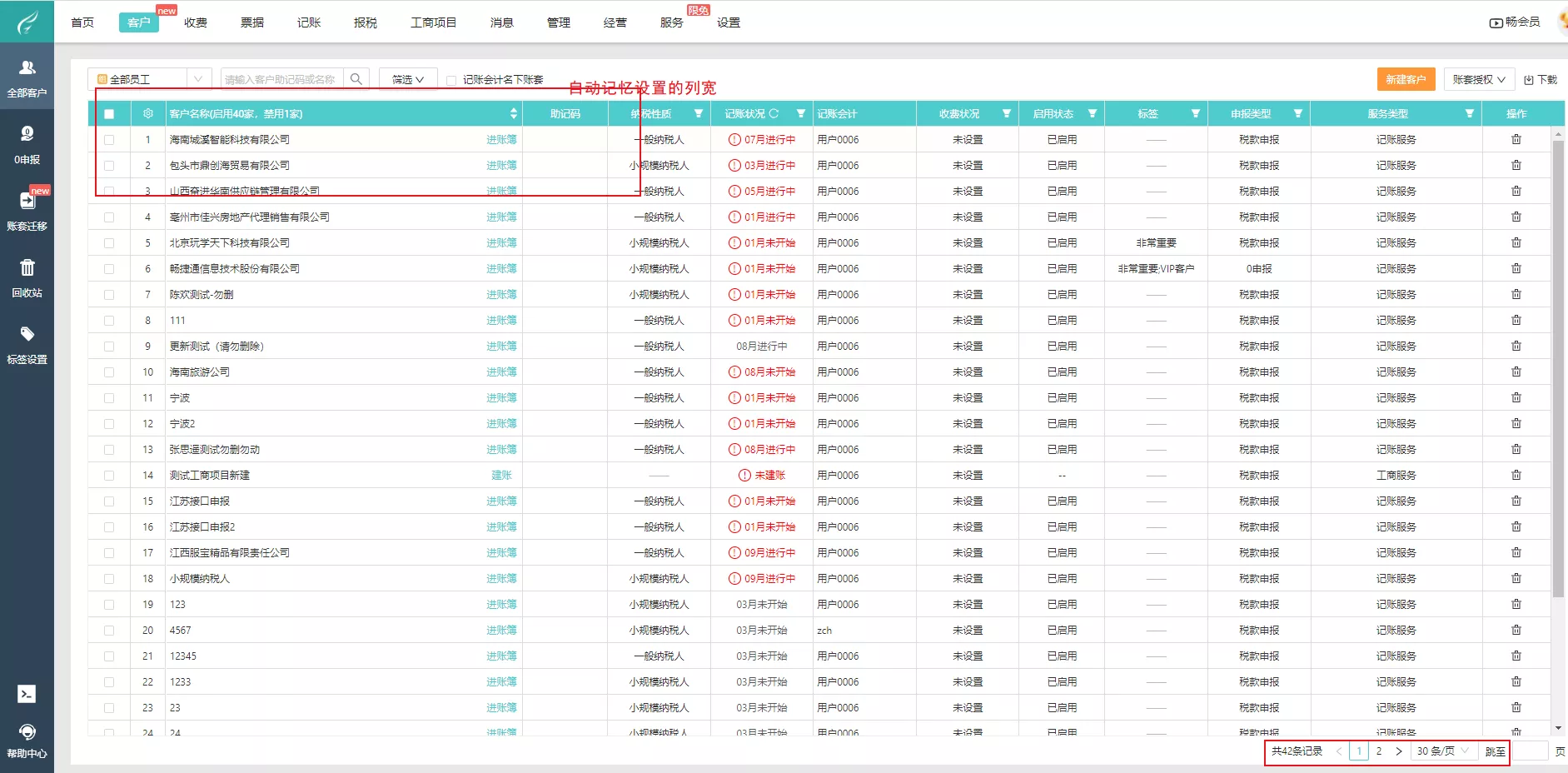The image size is (1568, 773).
Task: Open the 票据 menu
Action: pyautogui.click(x=252, y=22)
